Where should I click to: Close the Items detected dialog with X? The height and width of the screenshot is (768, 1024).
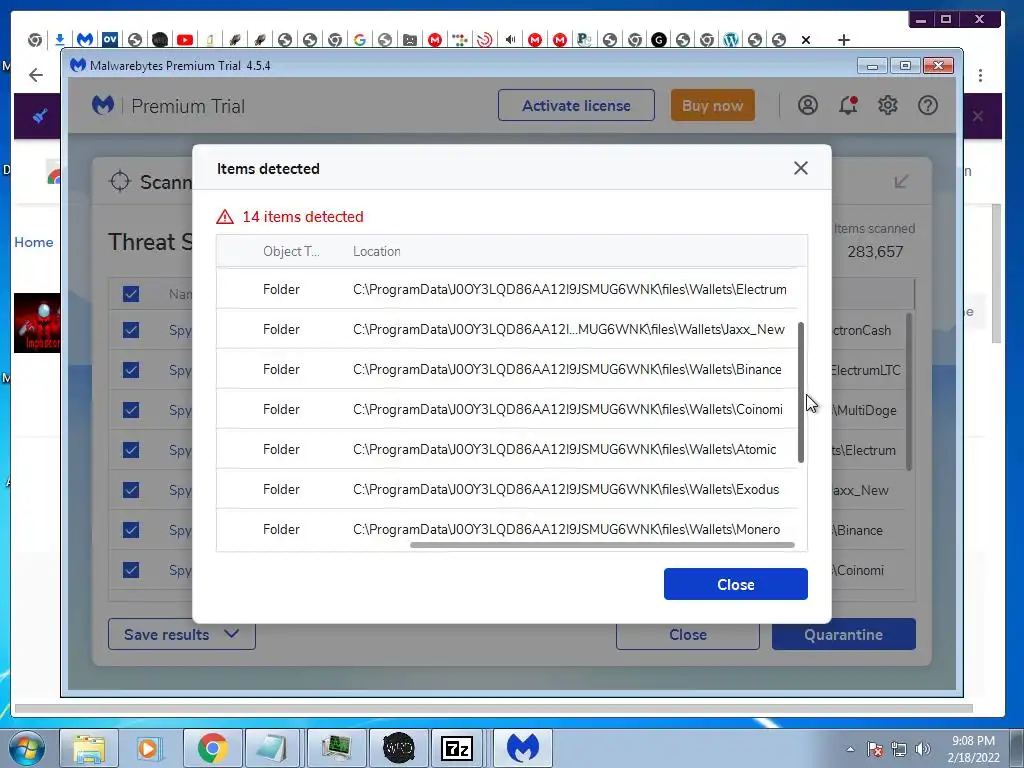(801, 168)
